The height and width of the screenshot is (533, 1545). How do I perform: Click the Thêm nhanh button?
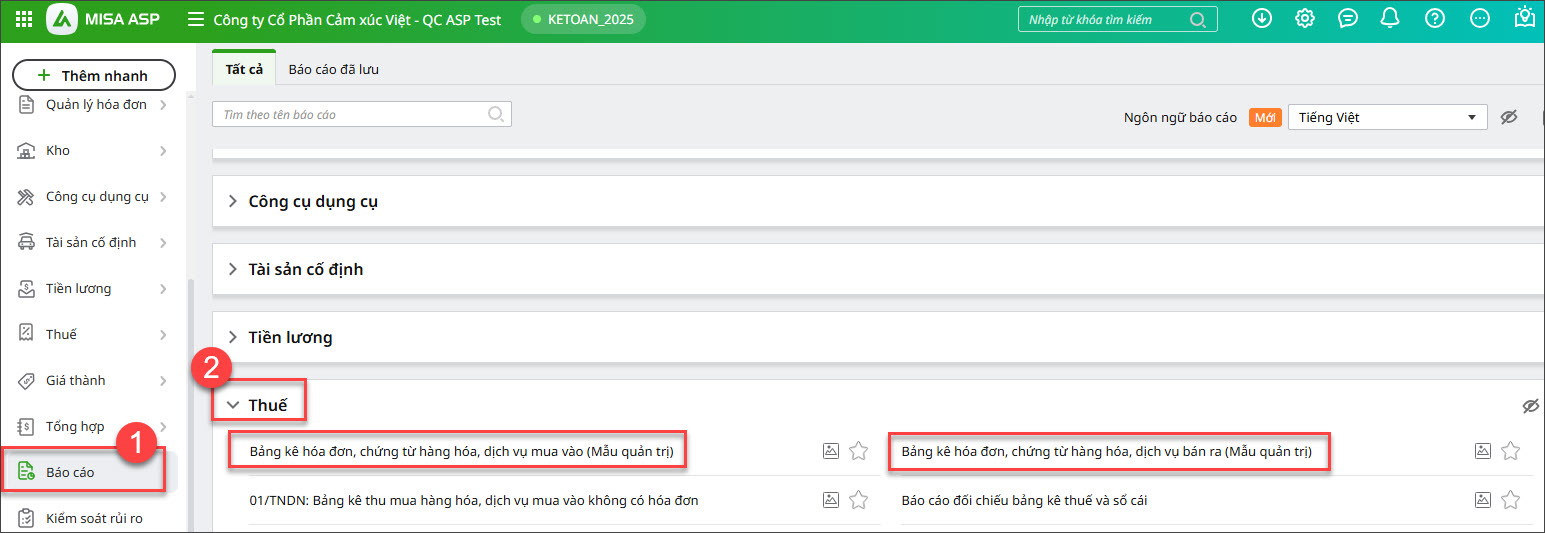94,75
